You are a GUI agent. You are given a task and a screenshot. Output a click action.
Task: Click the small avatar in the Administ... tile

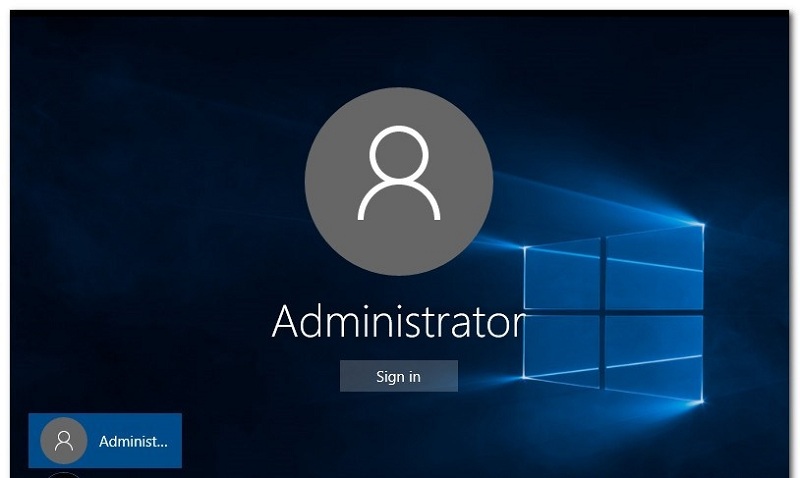64,440
